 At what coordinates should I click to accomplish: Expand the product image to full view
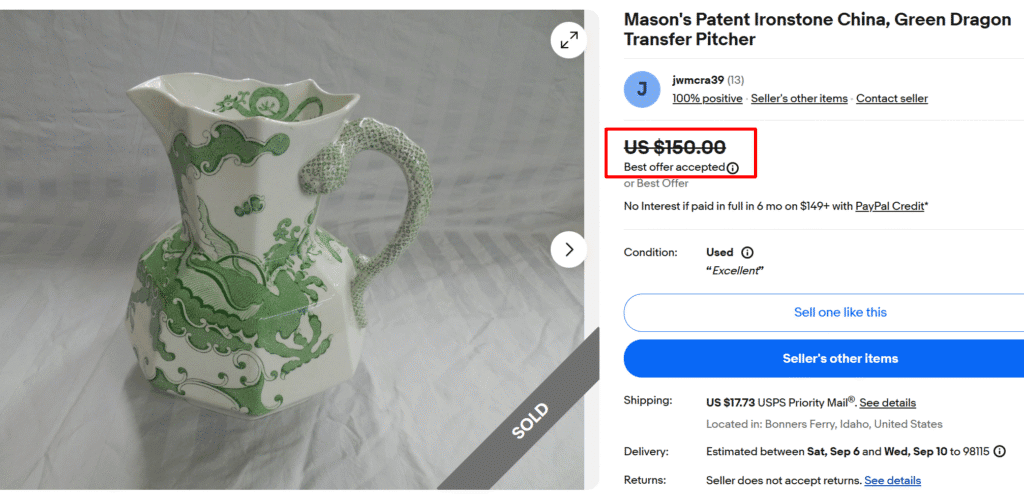[568, 40]
